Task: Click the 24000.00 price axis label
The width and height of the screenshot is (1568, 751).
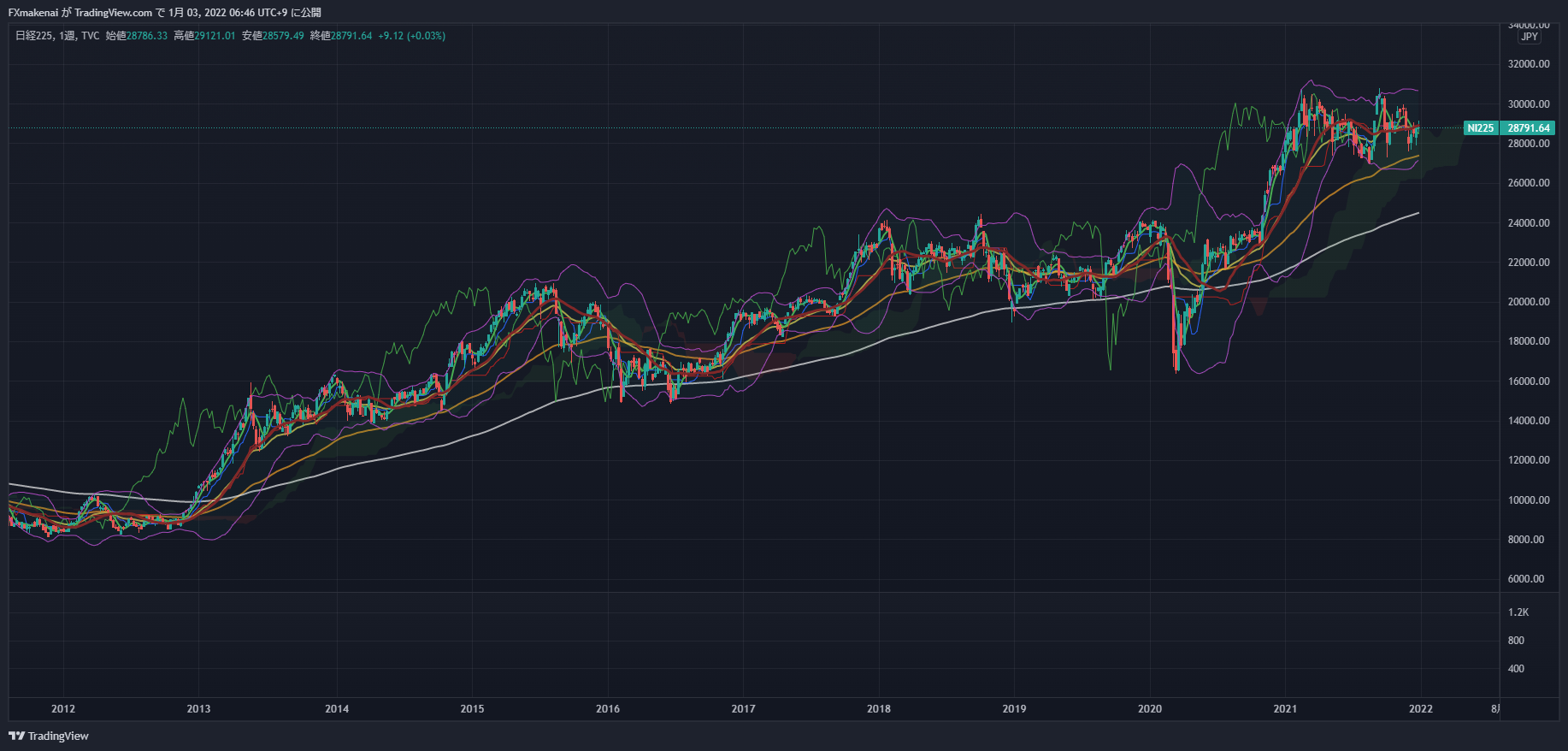Action: [1529, 223]
